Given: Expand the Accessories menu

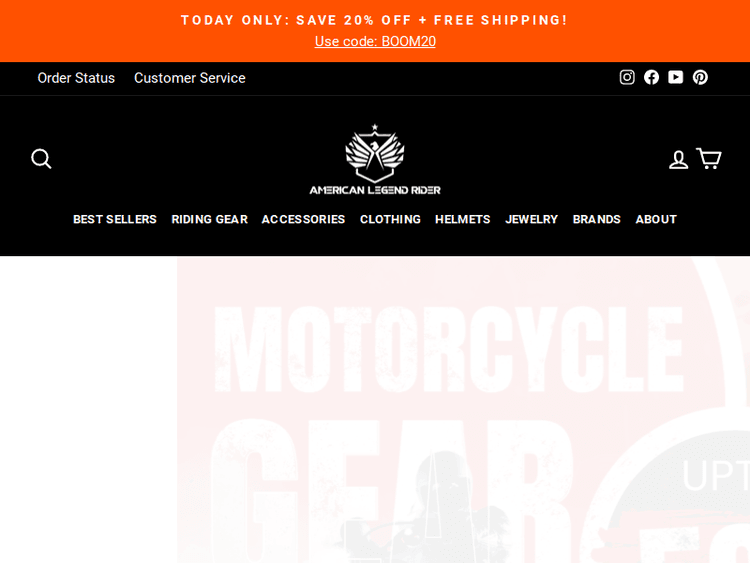Looking at the screenshot, I should (303, 219).
